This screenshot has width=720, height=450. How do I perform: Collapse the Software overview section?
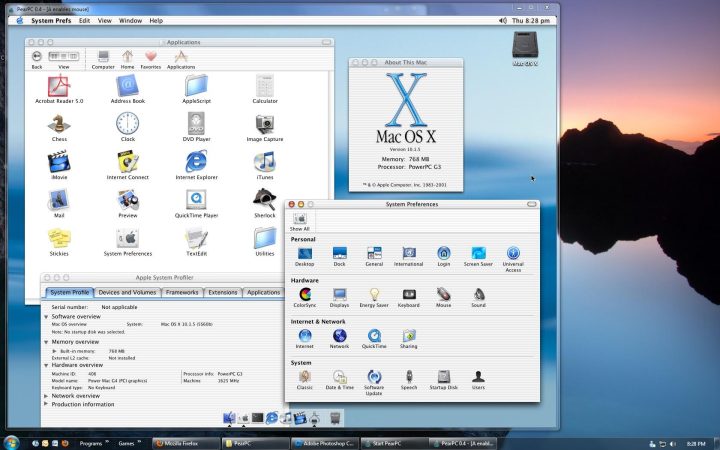[46, 317]
